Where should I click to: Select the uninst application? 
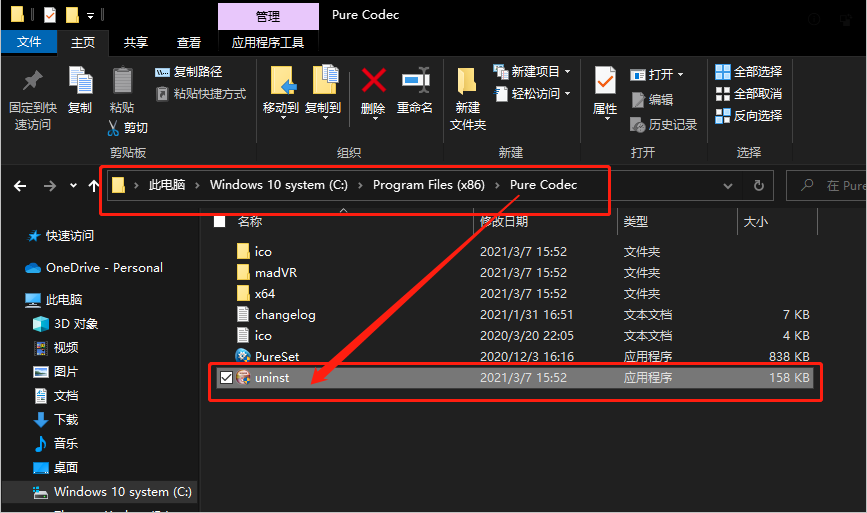coord(514,378)
